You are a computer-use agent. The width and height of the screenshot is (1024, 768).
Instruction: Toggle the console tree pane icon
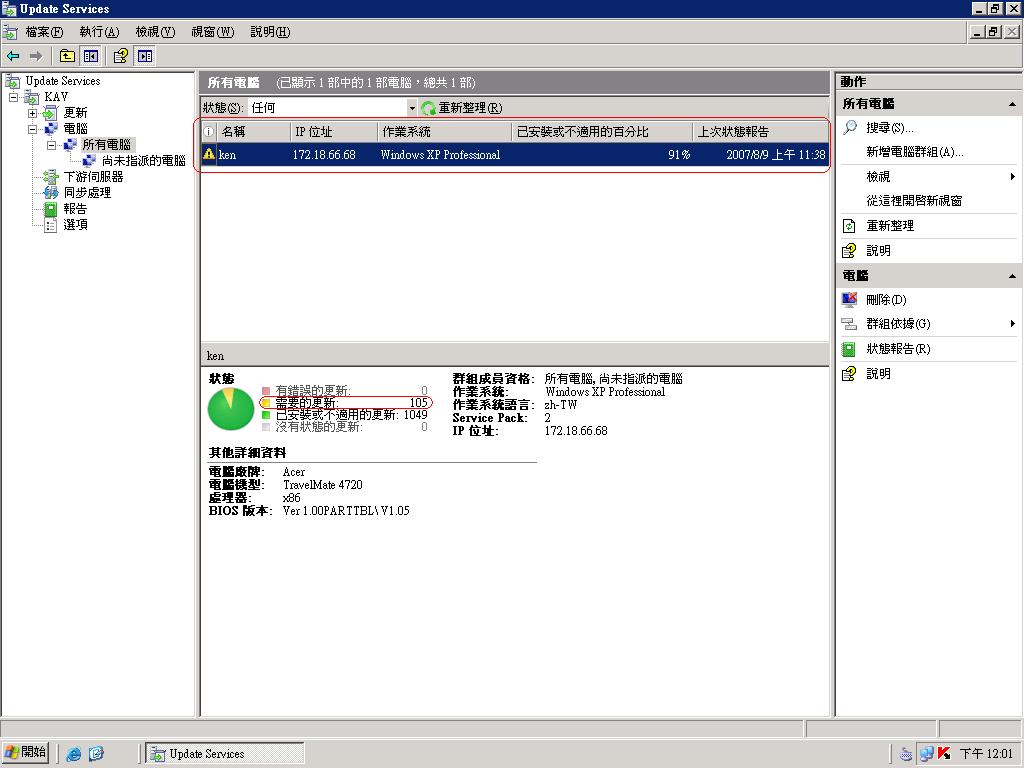(91, 56)
